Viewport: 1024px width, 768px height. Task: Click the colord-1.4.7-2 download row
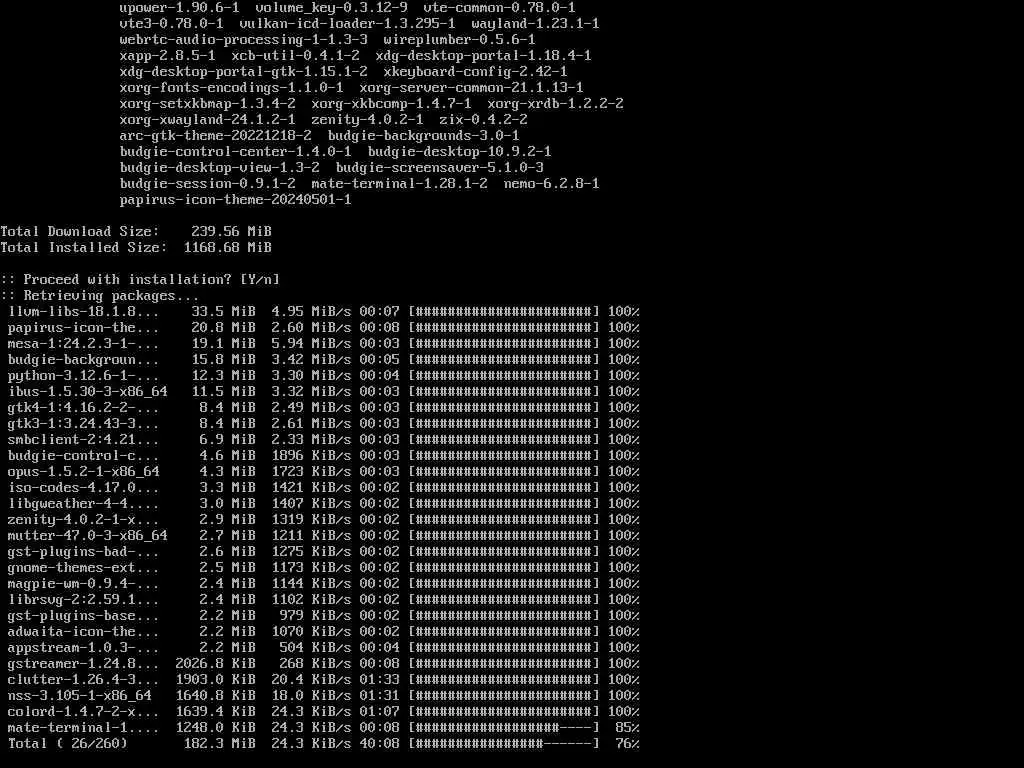click(x=323, y=711)
